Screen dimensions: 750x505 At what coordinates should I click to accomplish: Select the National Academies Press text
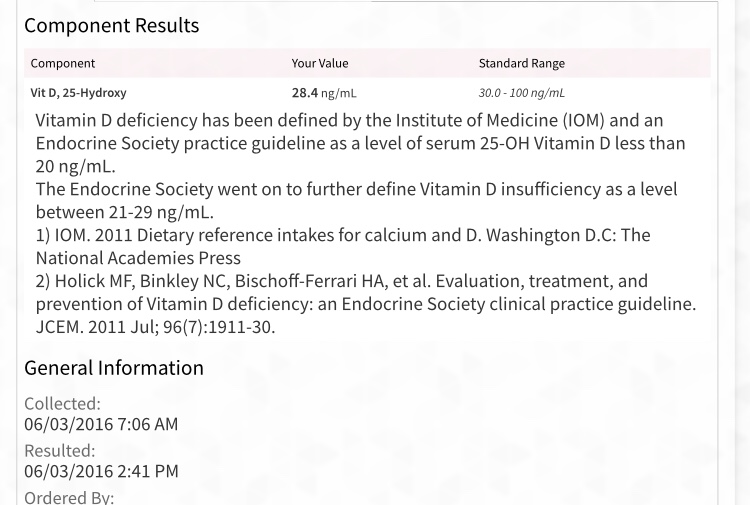tap(138, 258)
